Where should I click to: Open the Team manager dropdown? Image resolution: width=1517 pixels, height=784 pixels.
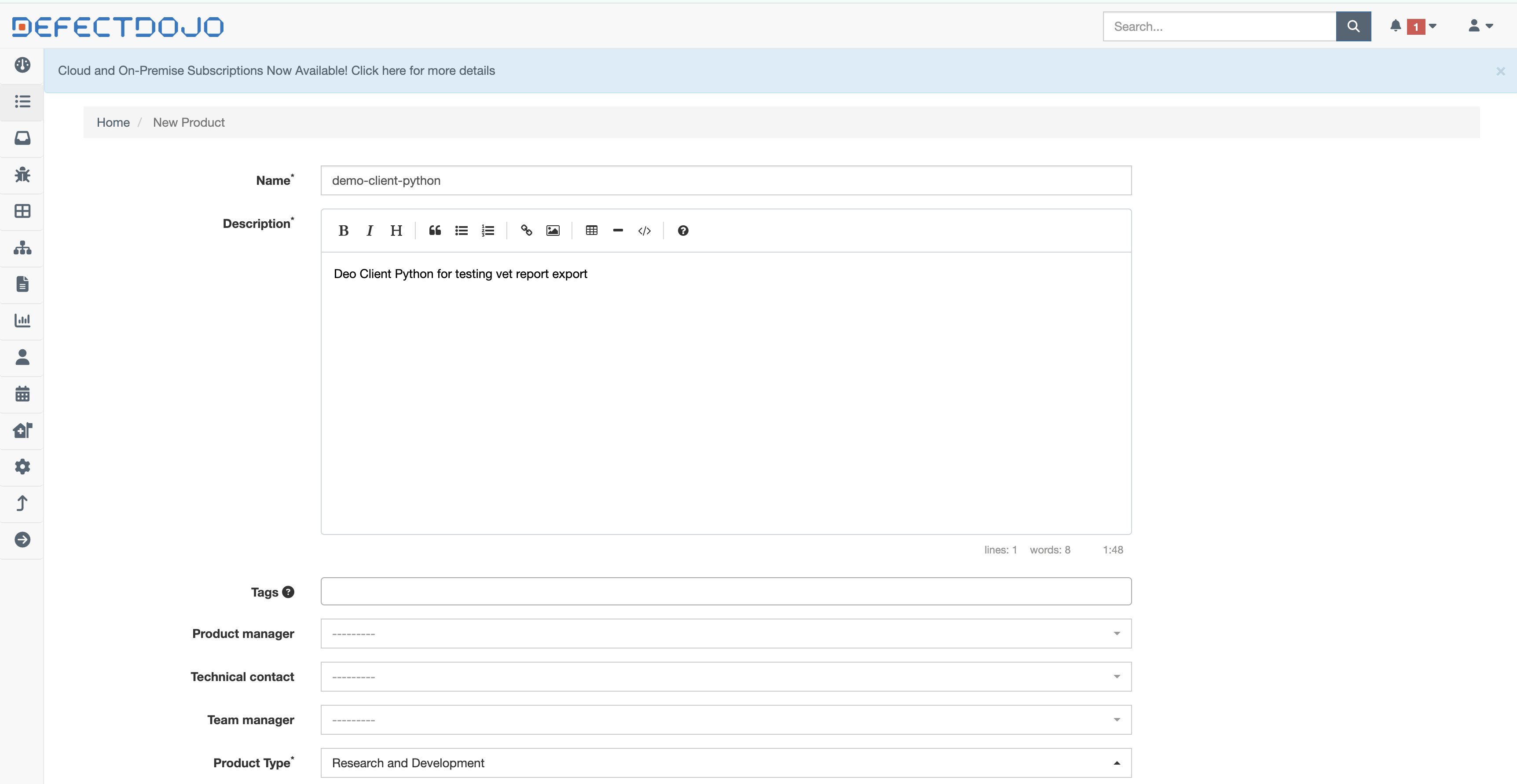726,720
